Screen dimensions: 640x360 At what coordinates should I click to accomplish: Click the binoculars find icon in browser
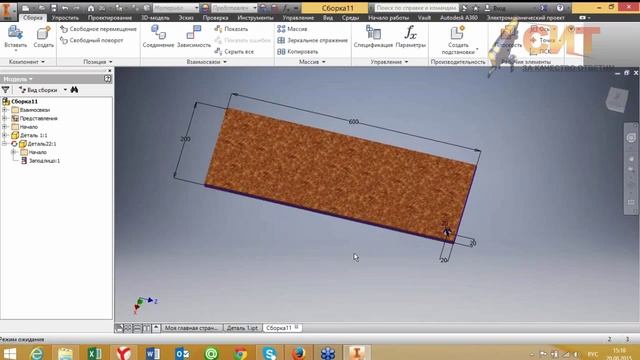74,90
